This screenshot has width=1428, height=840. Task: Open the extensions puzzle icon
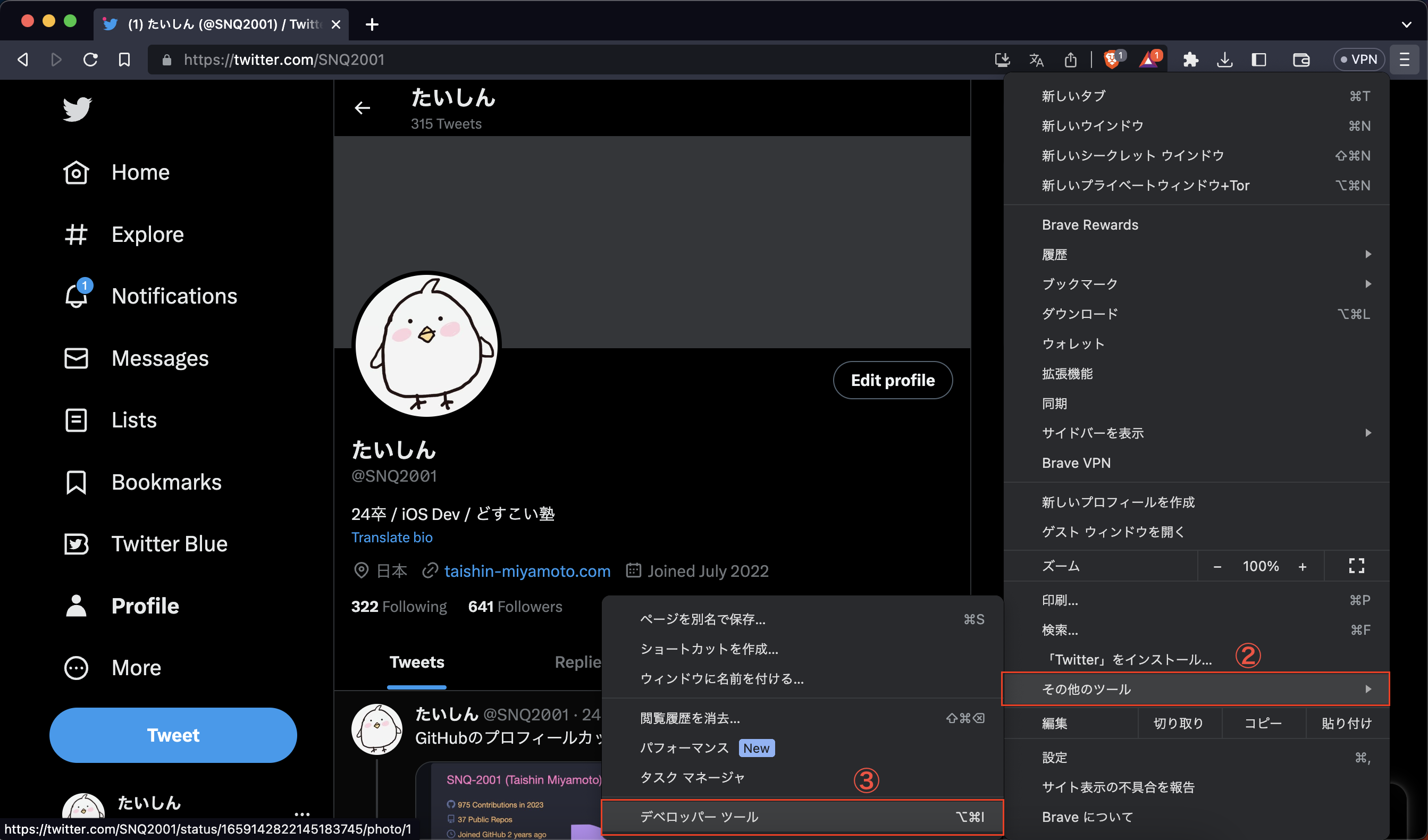pyautogui.click(x=1190, y=60)
